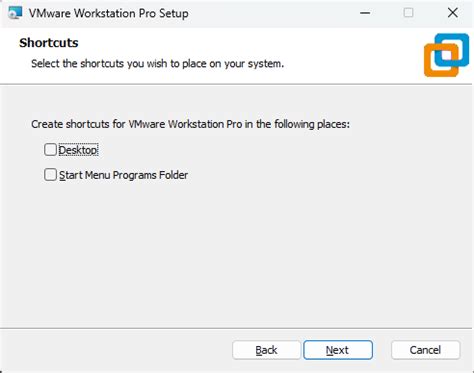Click the VMware Workstation Pro Setup title
This screenshot has width=474, height=373.
tap(109, 13)
